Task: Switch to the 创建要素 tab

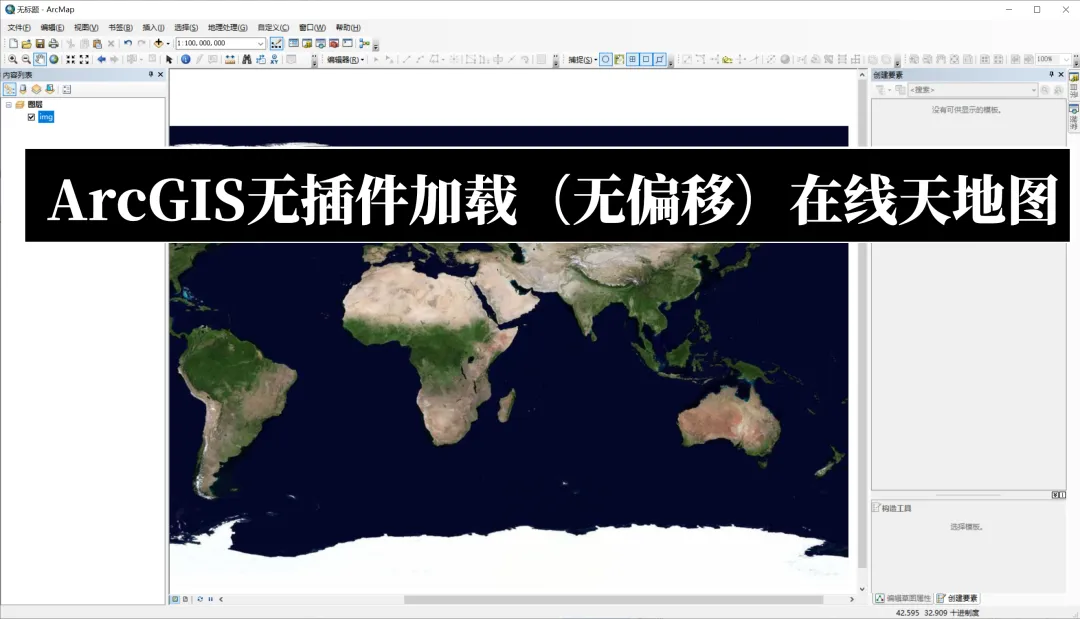Action: [x=957, y=598]
